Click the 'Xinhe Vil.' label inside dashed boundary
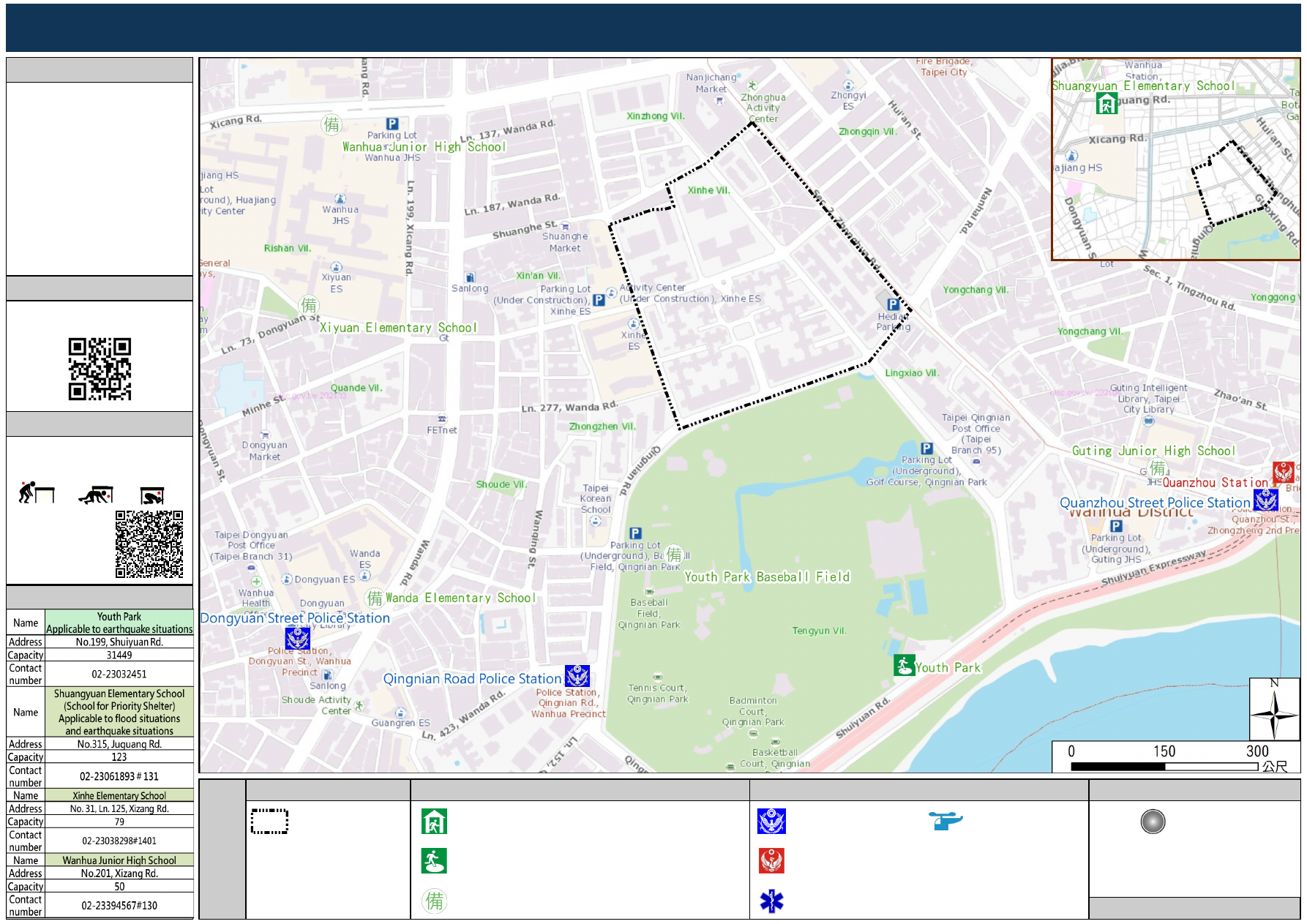1307x924 pixels. coord(709,190)
